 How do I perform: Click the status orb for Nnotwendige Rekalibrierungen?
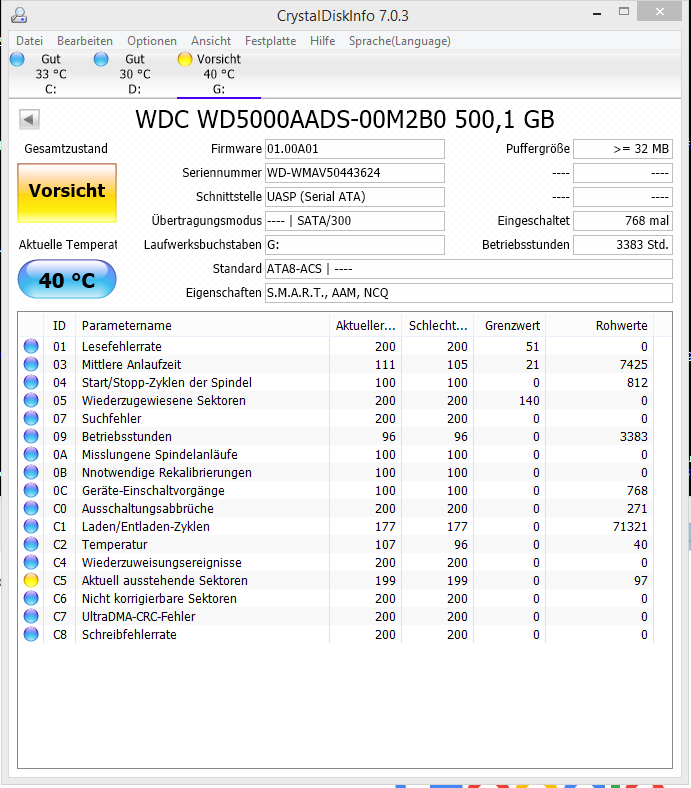click(31, 472)
